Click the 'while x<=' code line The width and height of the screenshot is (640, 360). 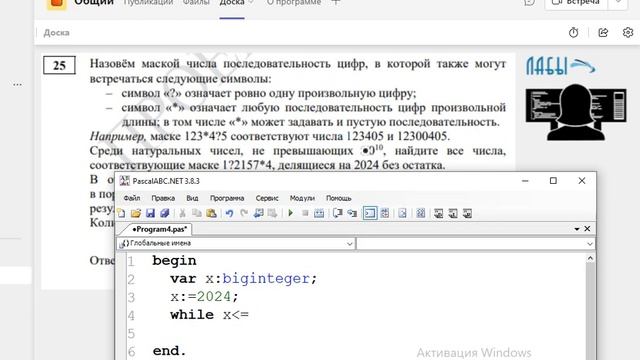[209, 315]
